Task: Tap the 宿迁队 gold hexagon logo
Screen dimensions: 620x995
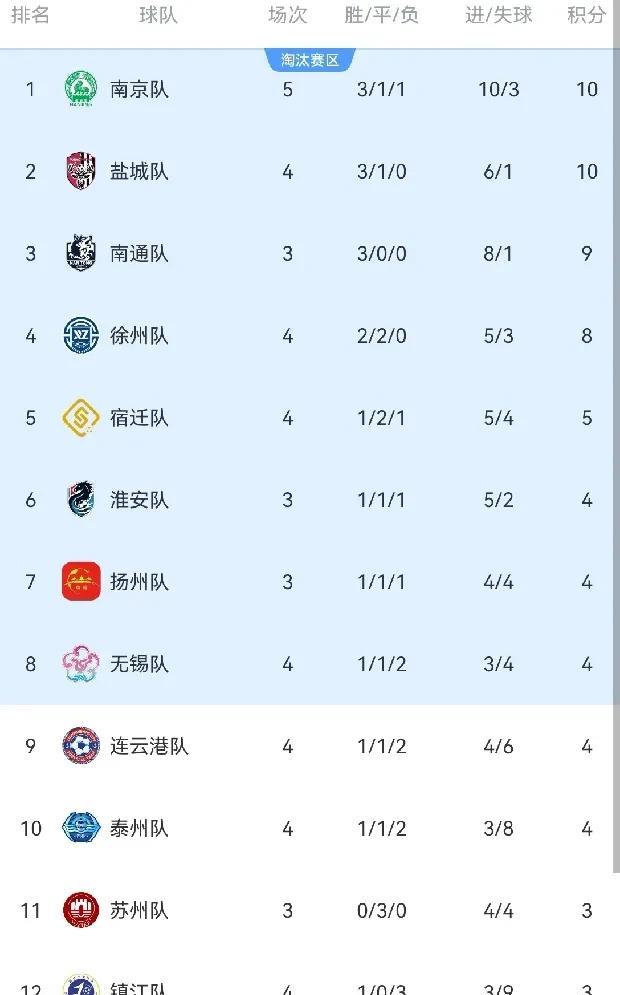Action: coord(81,418)
